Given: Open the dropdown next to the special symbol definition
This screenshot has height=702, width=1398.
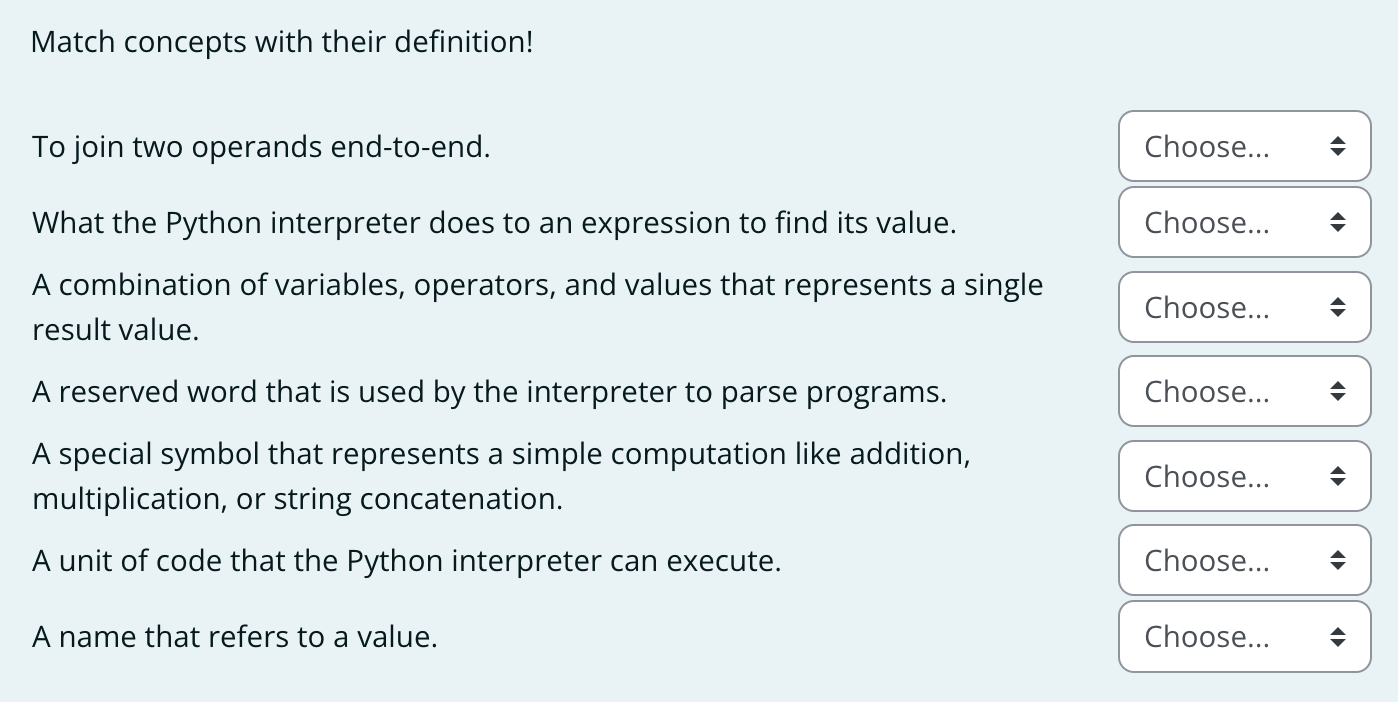Looking at the screenshot, I should point(1244,476).
